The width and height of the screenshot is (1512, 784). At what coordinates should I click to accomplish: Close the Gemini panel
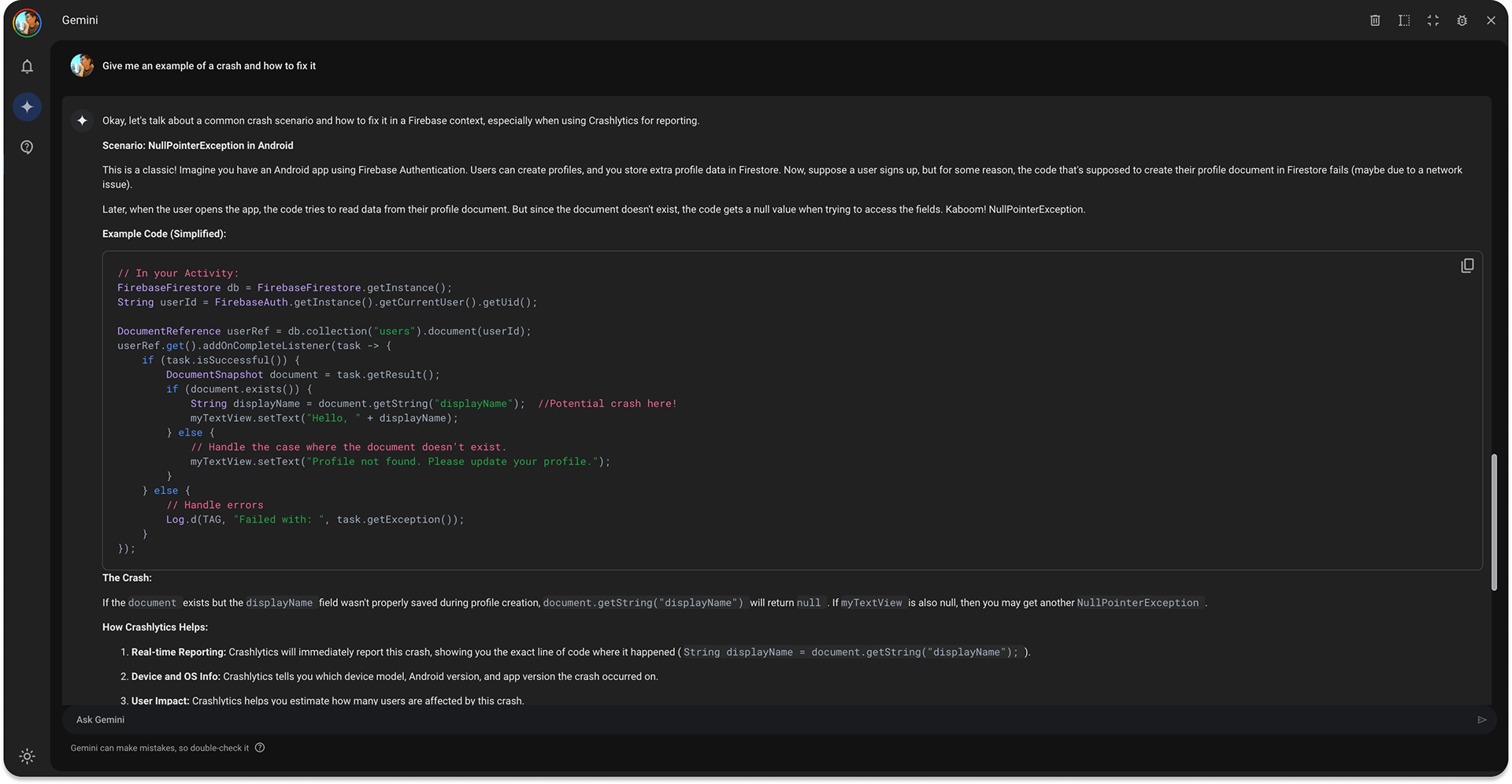(1491, 20)
